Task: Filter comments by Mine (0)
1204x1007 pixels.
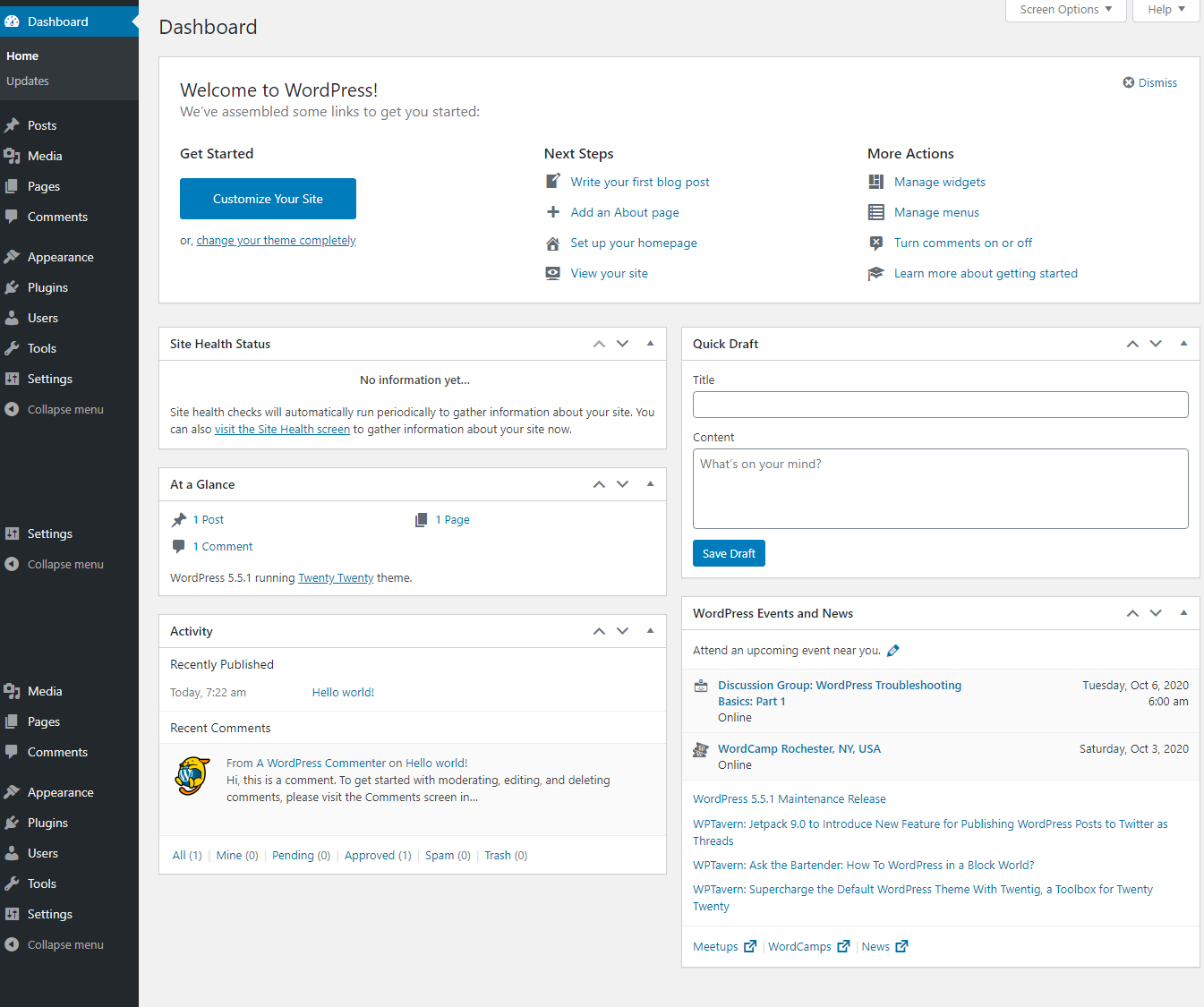Action: pos(237,856)
